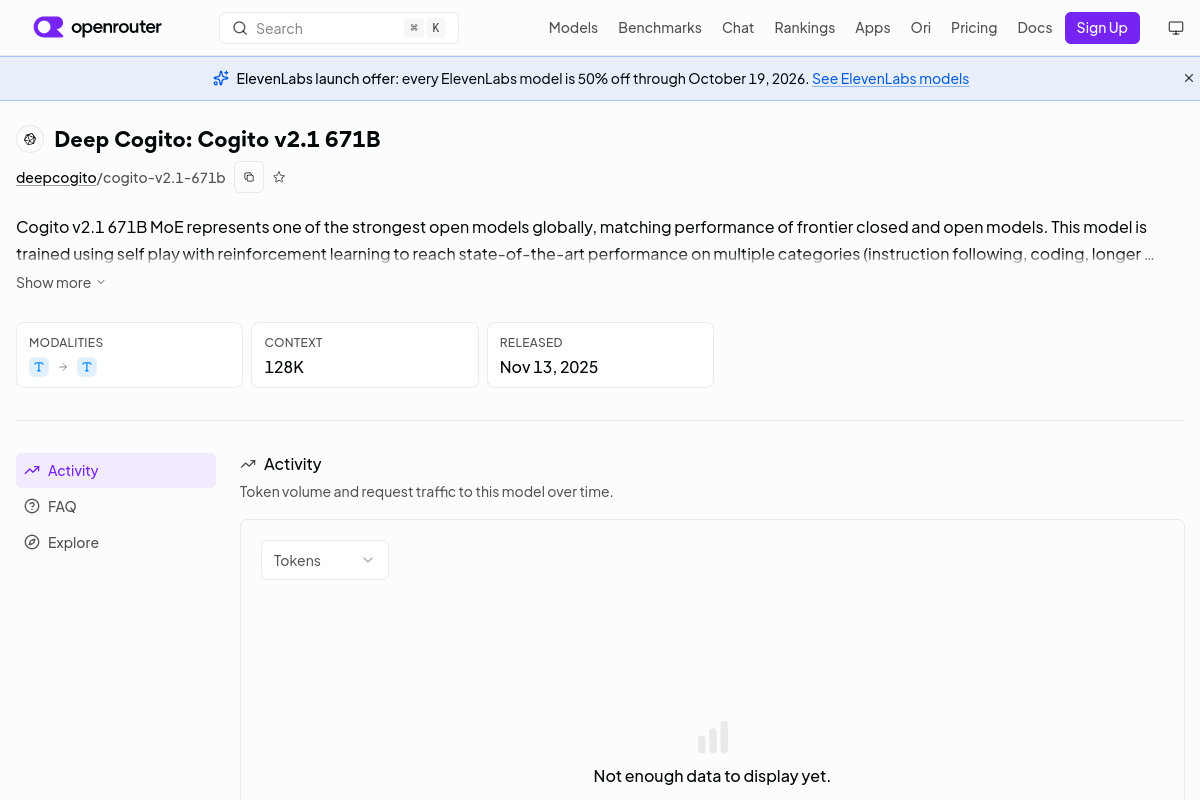This screenshot has height=800, width=1200.
Task: Click the Activity heading trend icon
Action: point(248,464)
